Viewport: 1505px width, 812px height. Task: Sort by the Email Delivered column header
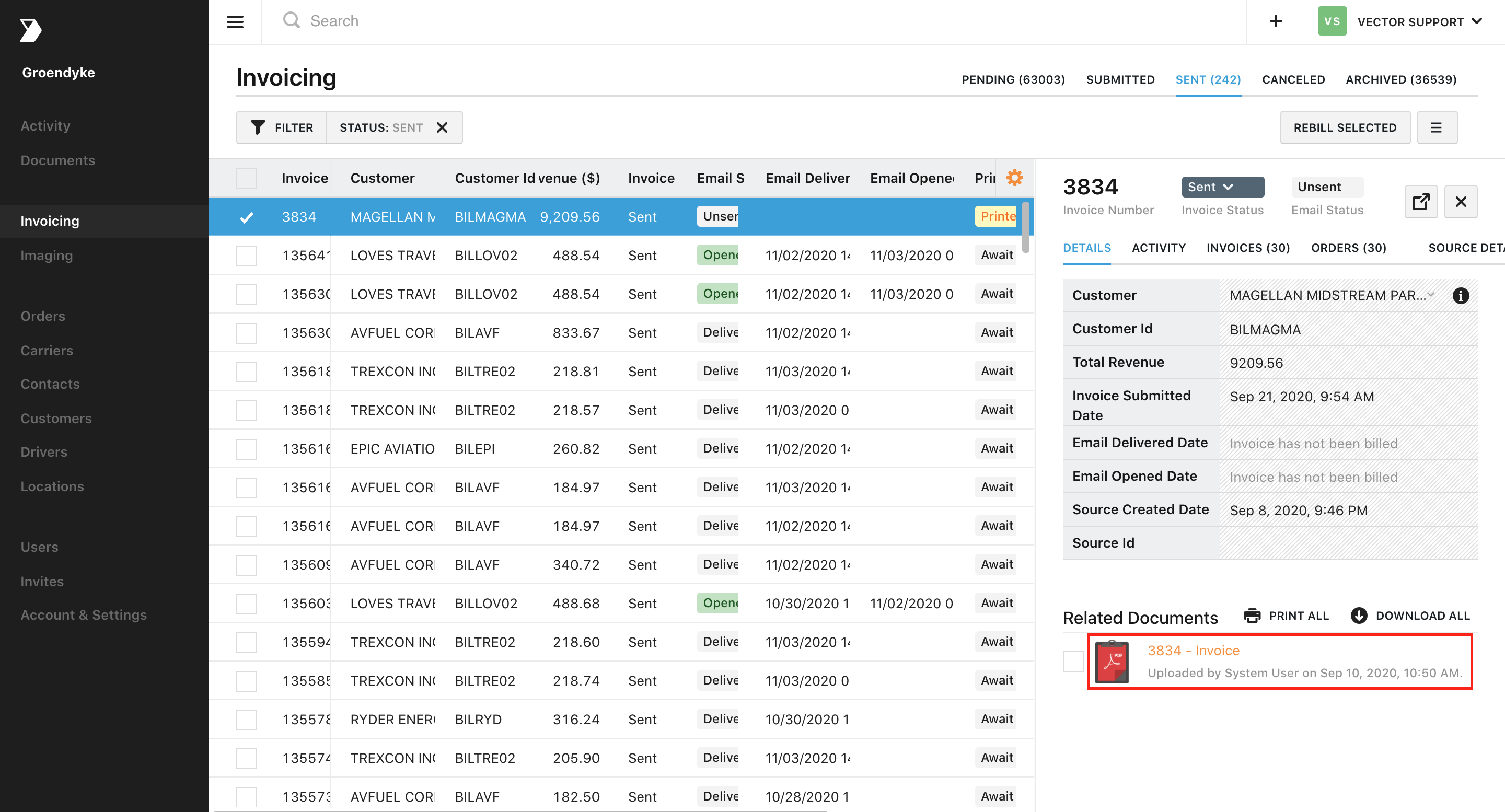807,178
